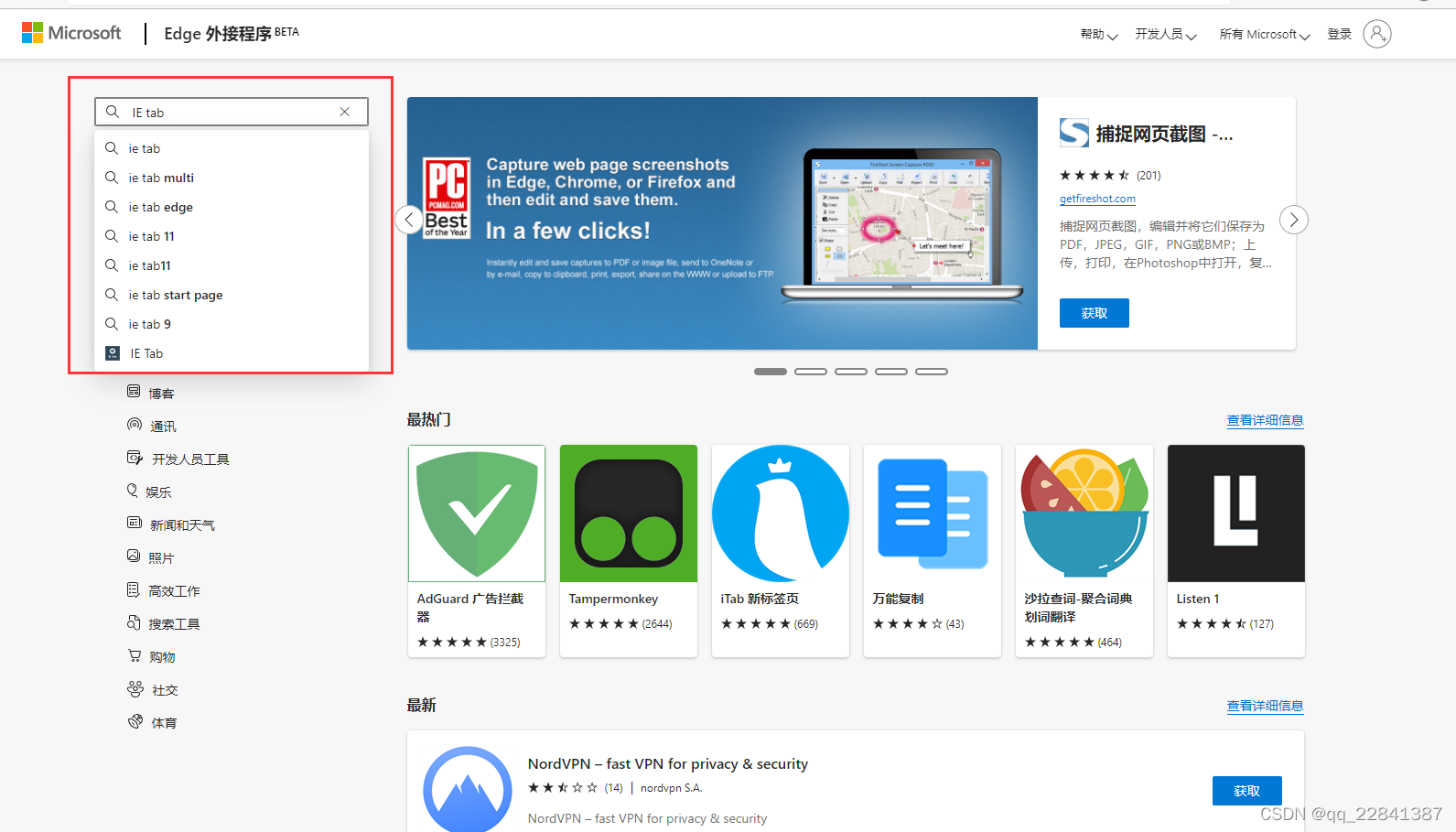This screenshot has width=1456, height=832.
Task: Click the NordVPN logo icon
Action: coord(468,790)
